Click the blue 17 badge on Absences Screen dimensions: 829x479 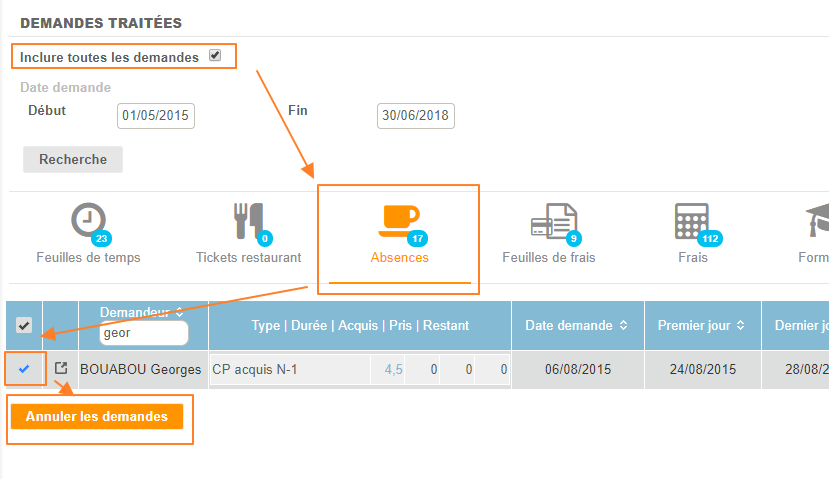[416, 239]
